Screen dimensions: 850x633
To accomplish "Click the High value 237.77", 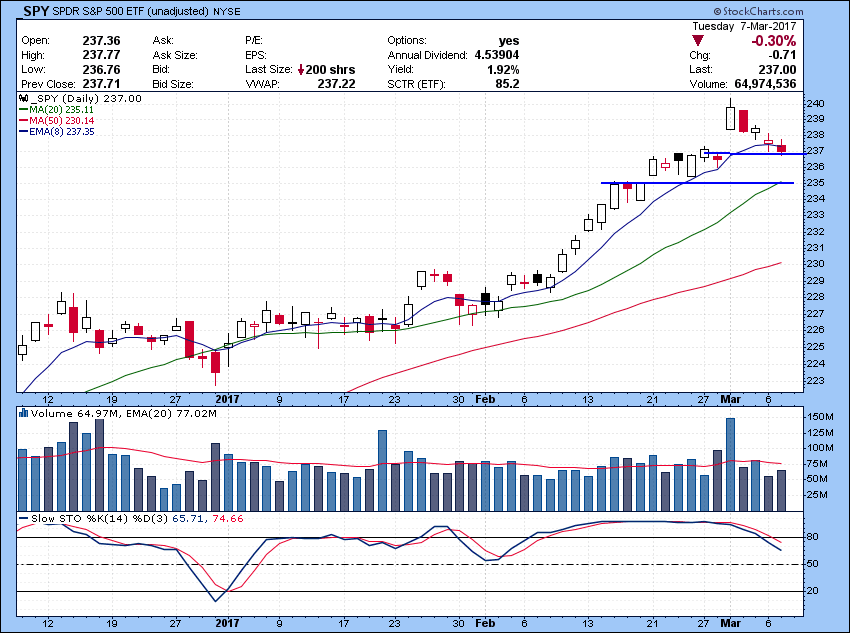I will (101, 55).
